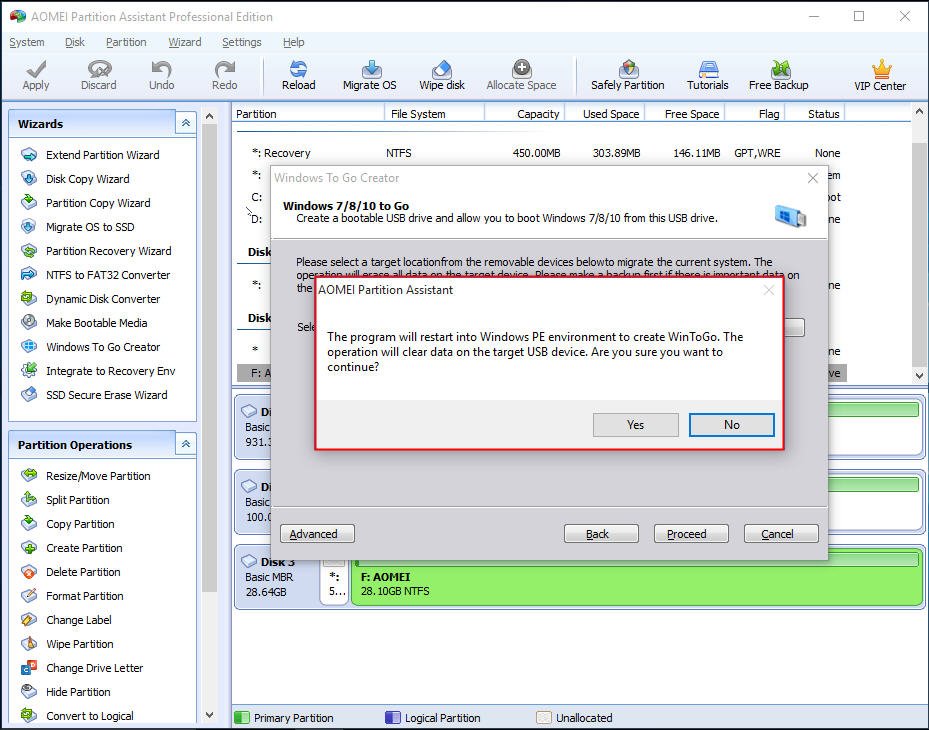Click No in AOMEI confirmation dialog

tap(732, 425)
